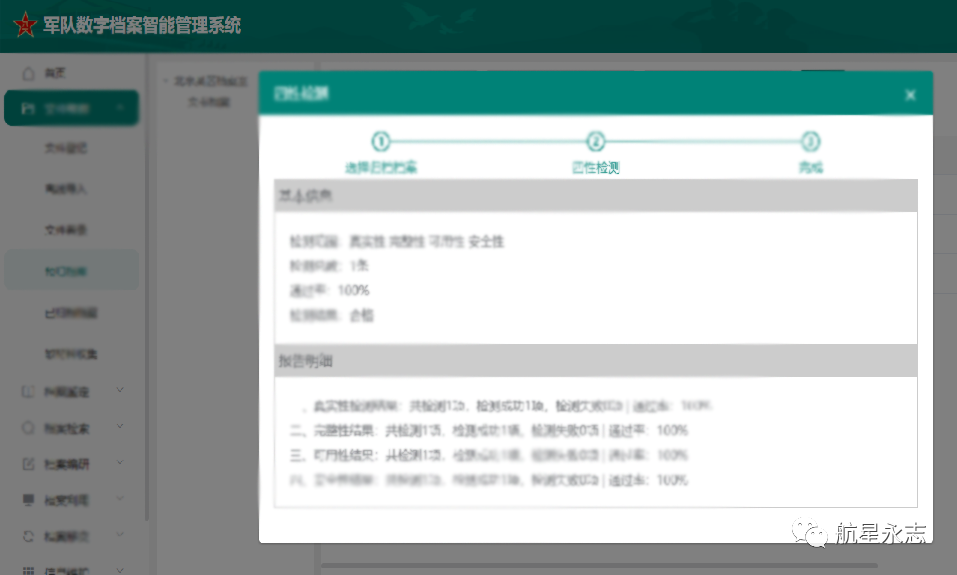Expand the 档案编研 menu chevron
The width and height of the screenshot is (957, 575).
120,463
